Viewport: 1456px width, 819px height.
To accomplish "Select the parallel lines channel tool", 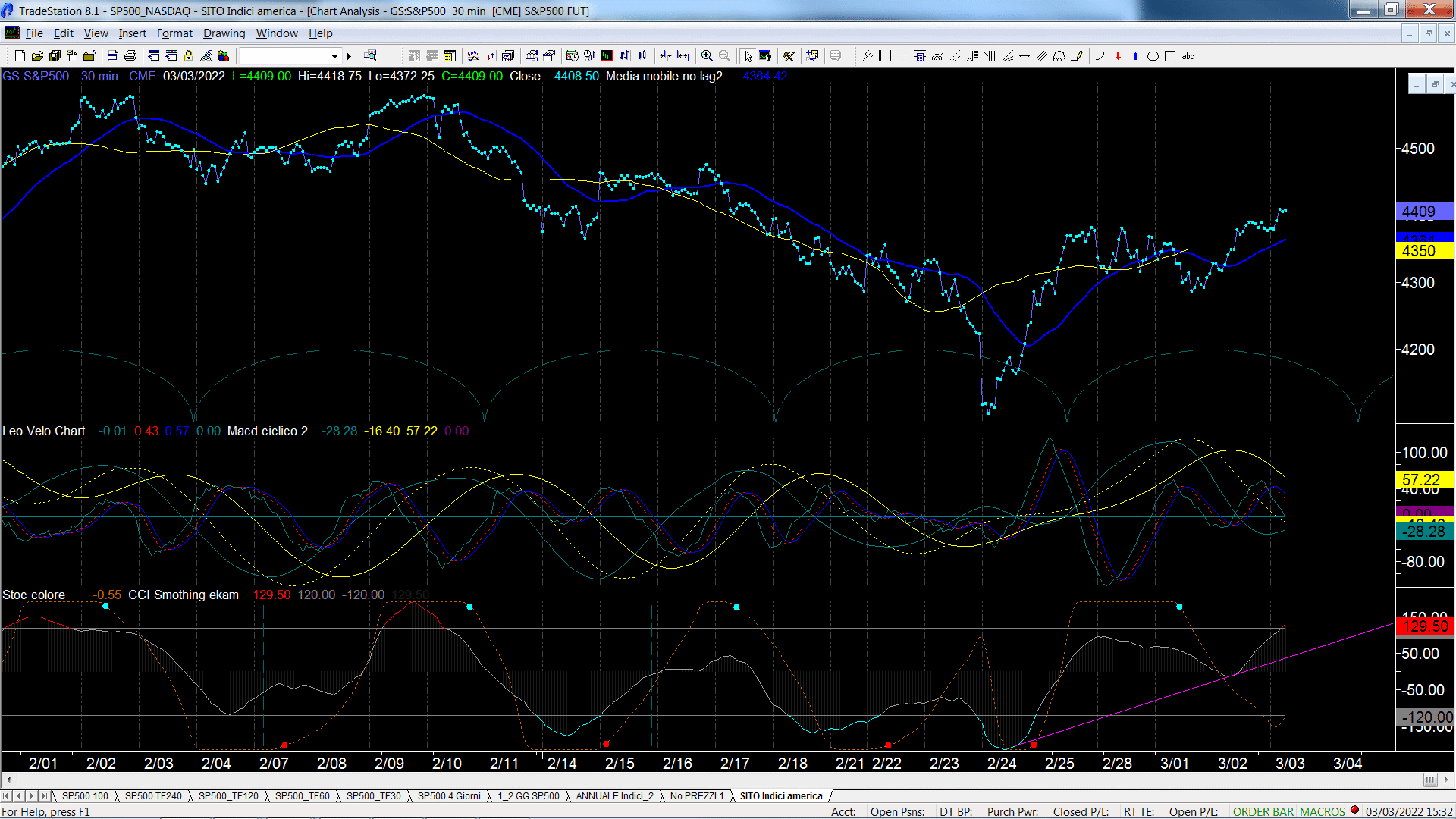I will click(x=1042, y=56).
